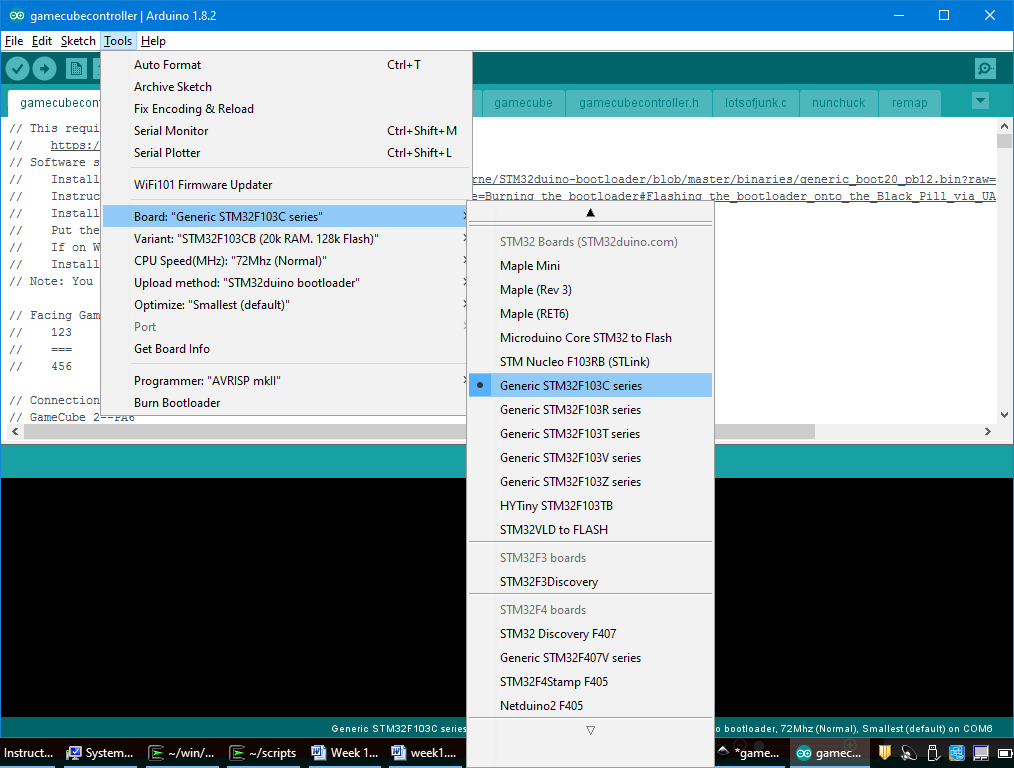
Task: Open the ~/scripts terminal taskbar item
Action: [264, 752]
